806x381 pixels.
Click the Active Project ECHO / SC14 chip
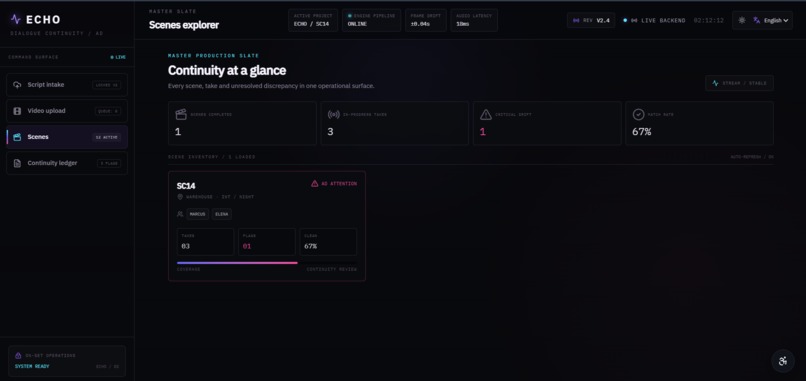313,20
